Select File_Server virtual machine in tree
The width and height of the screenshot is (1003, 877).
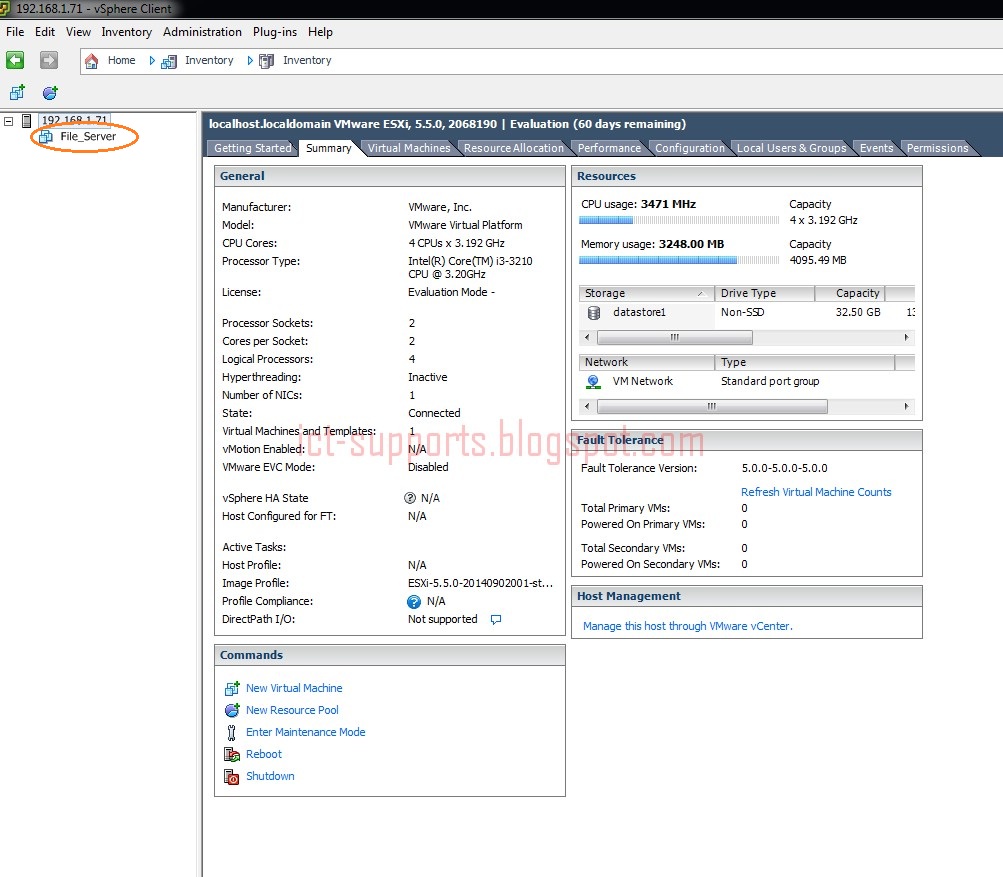point(88,136)
